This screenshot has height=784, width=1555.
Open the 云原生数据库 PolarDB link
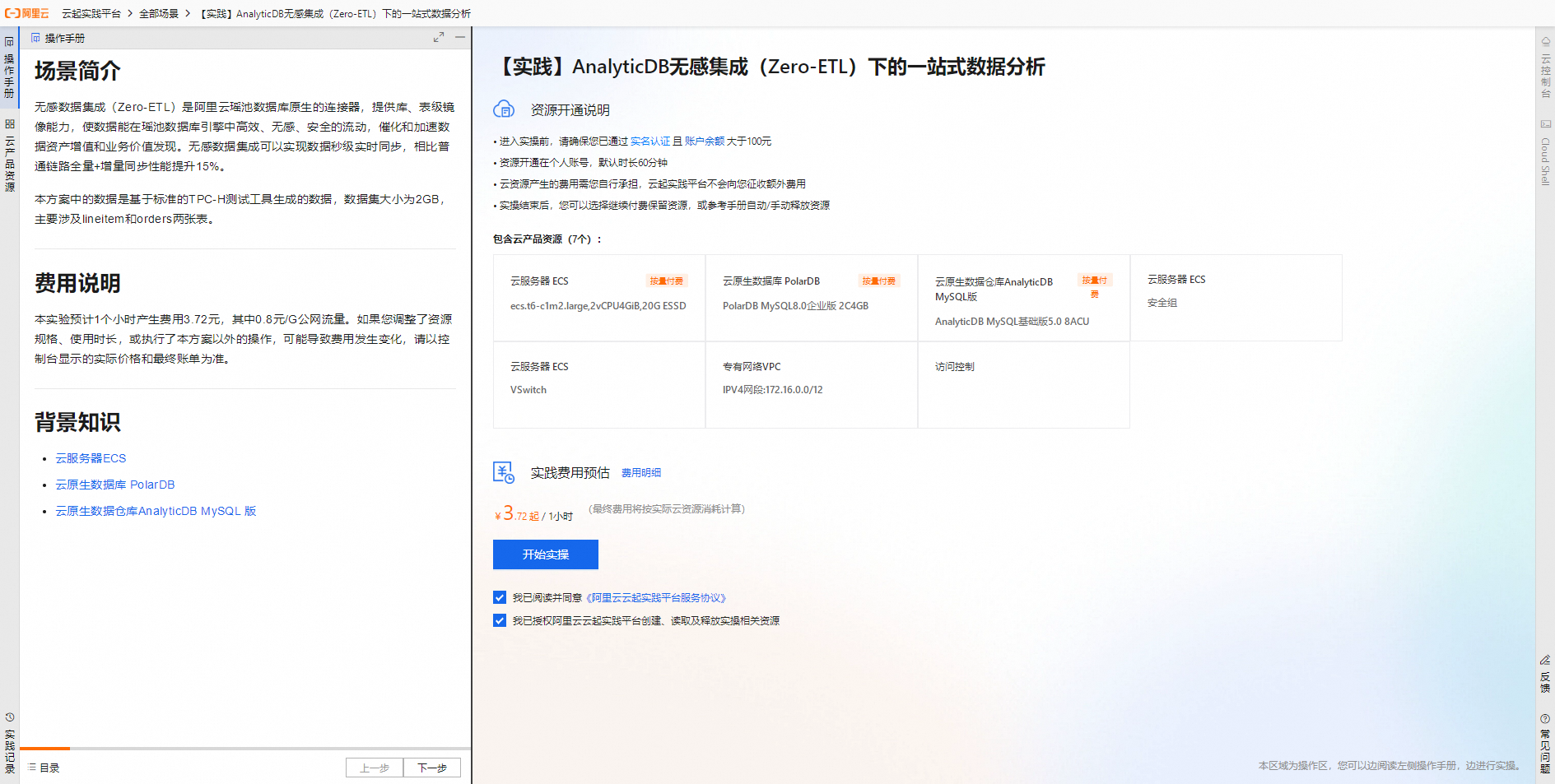[115, 485]
